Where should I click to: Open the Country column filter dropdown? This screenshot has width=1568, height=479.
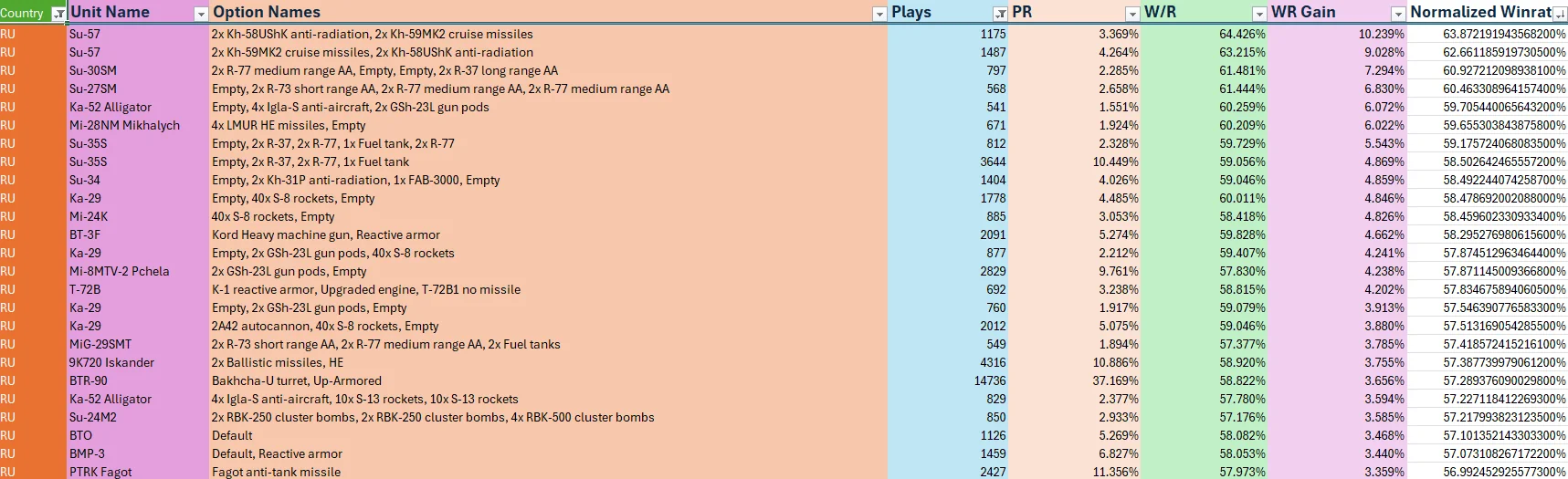[58, 14]
